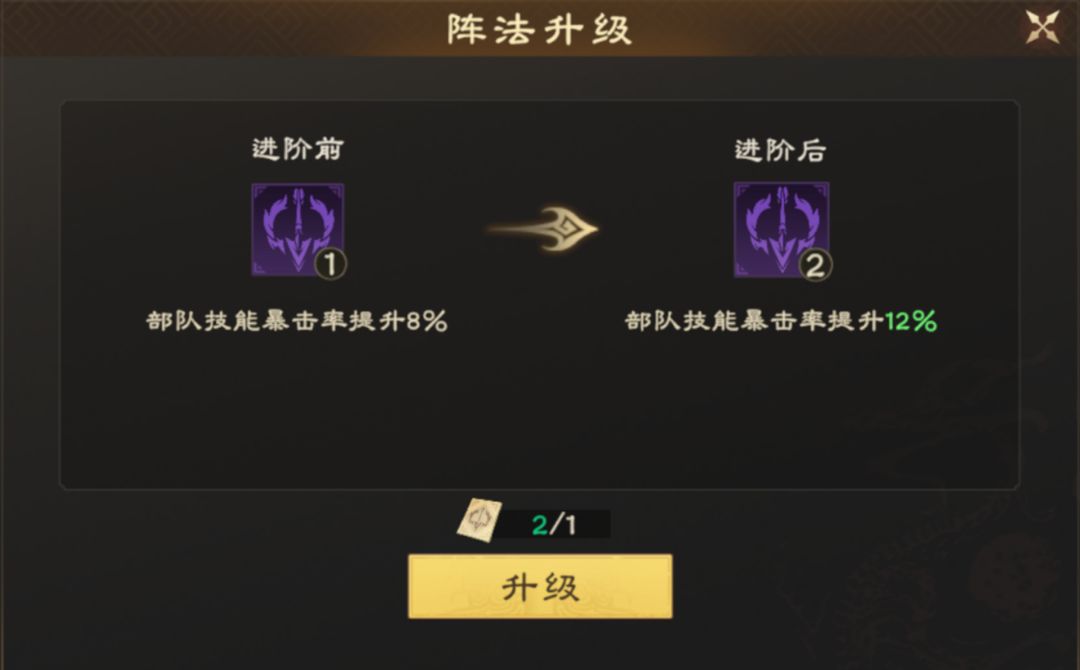Click the yellow 升级 upgrade button
The image size is (1080, 670).
tap(540, 587)
